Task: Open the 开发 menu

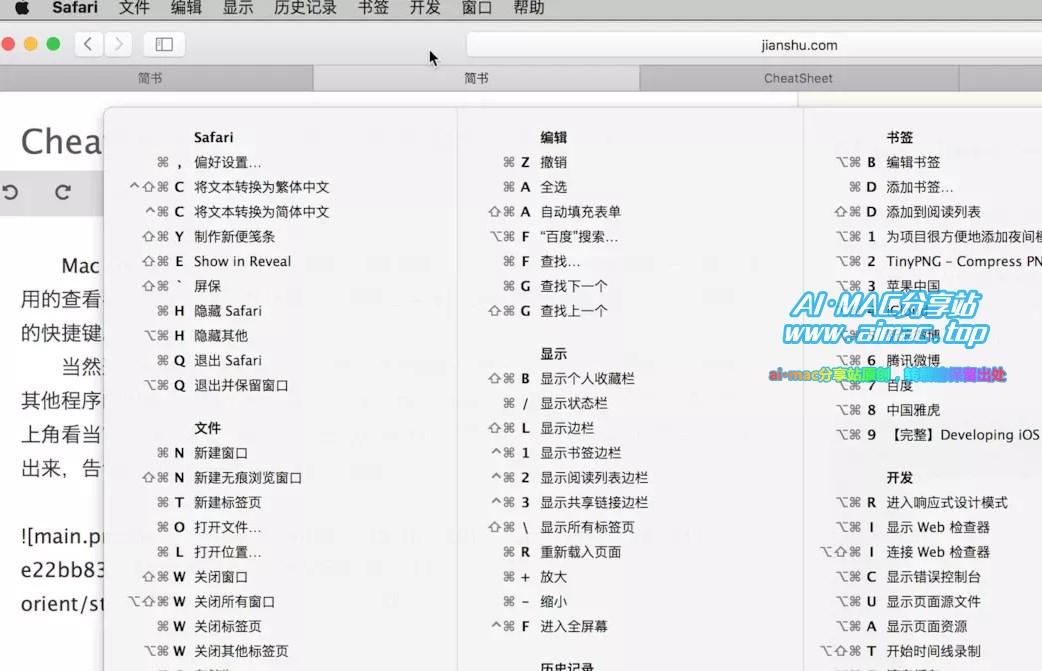Action: pos(425,8)
